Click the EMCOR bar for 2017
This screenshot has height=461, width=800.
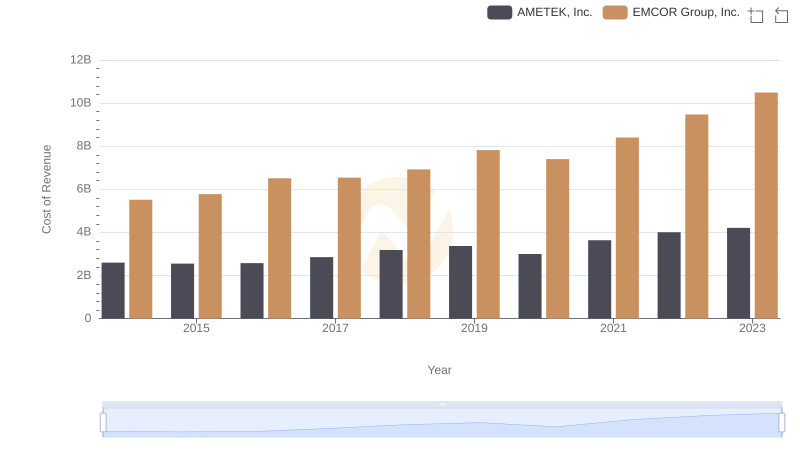349,248
